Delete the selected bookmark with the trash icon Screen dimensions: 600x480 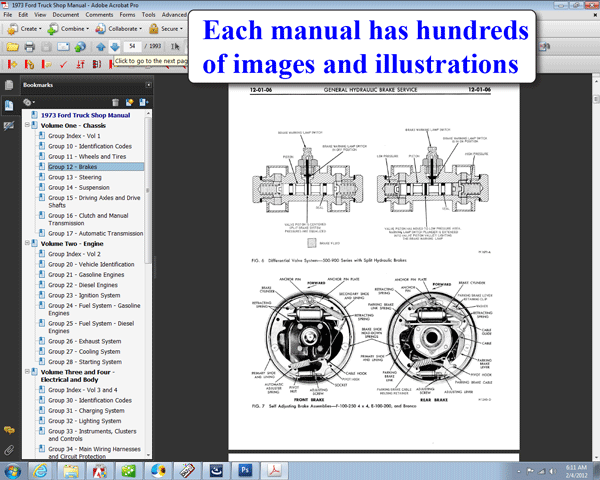[116, 102]
